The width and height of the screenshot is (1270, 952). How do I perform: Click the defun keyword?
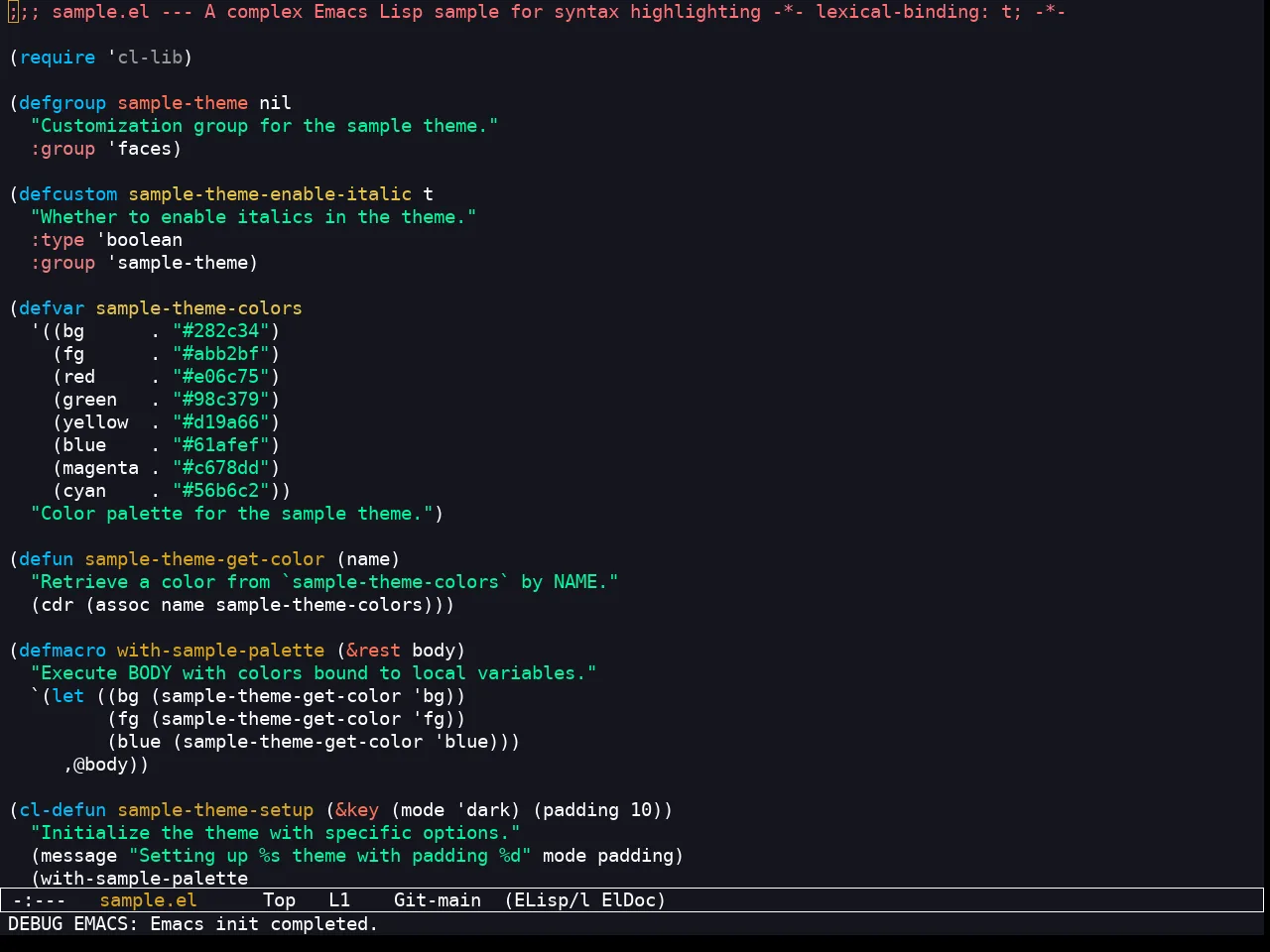(x=47, y=559)
